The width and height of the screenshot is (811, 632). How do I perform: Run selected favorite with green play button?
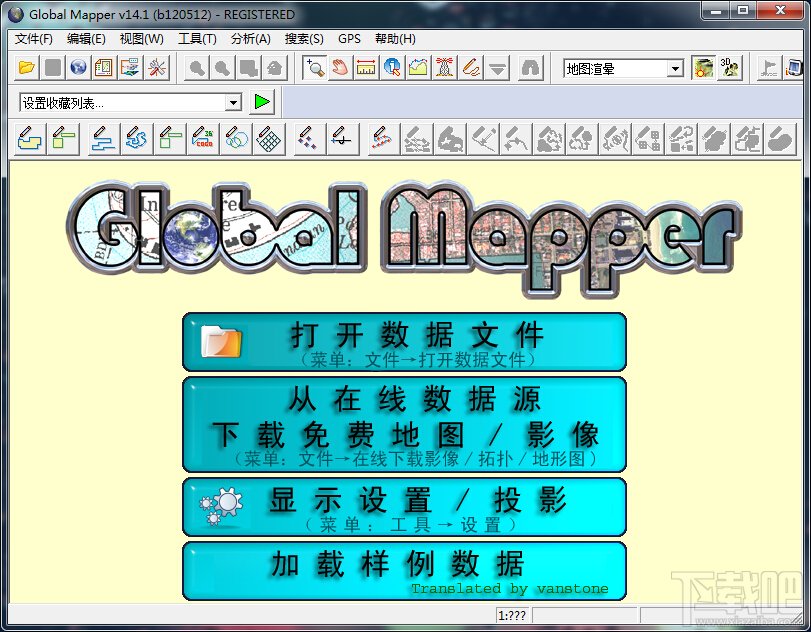click(262, 102)
